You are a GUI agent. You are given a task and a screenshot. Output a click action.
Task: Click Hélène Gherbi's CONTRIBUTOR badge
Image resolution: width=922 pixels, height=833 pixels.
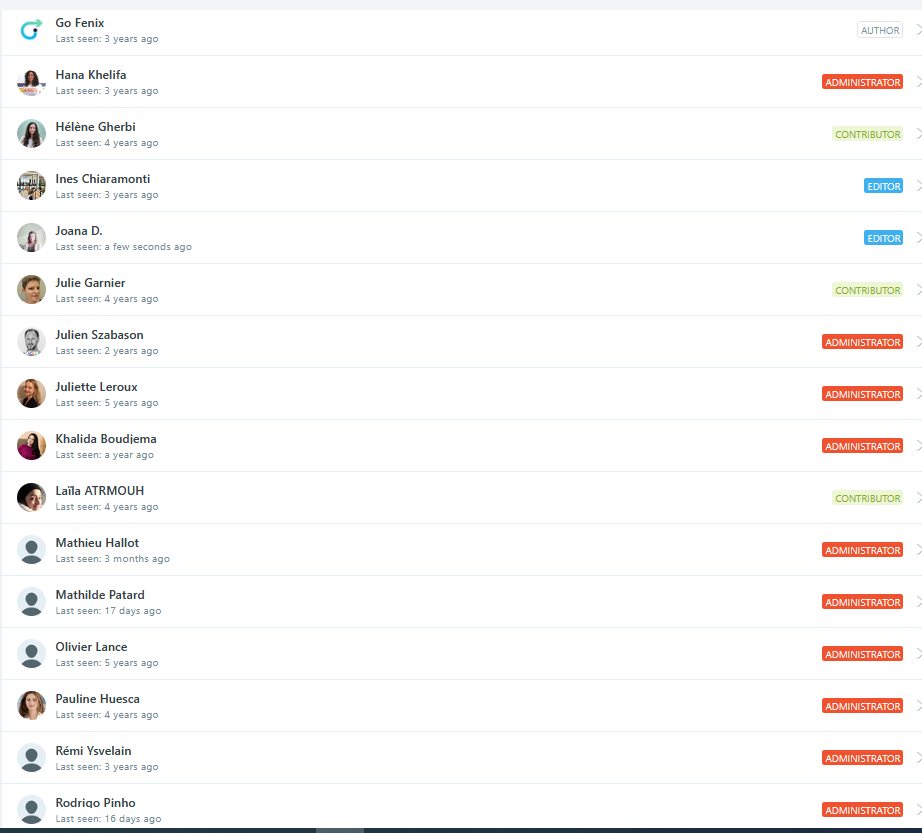pyautogui.click(x=867, y=134)
